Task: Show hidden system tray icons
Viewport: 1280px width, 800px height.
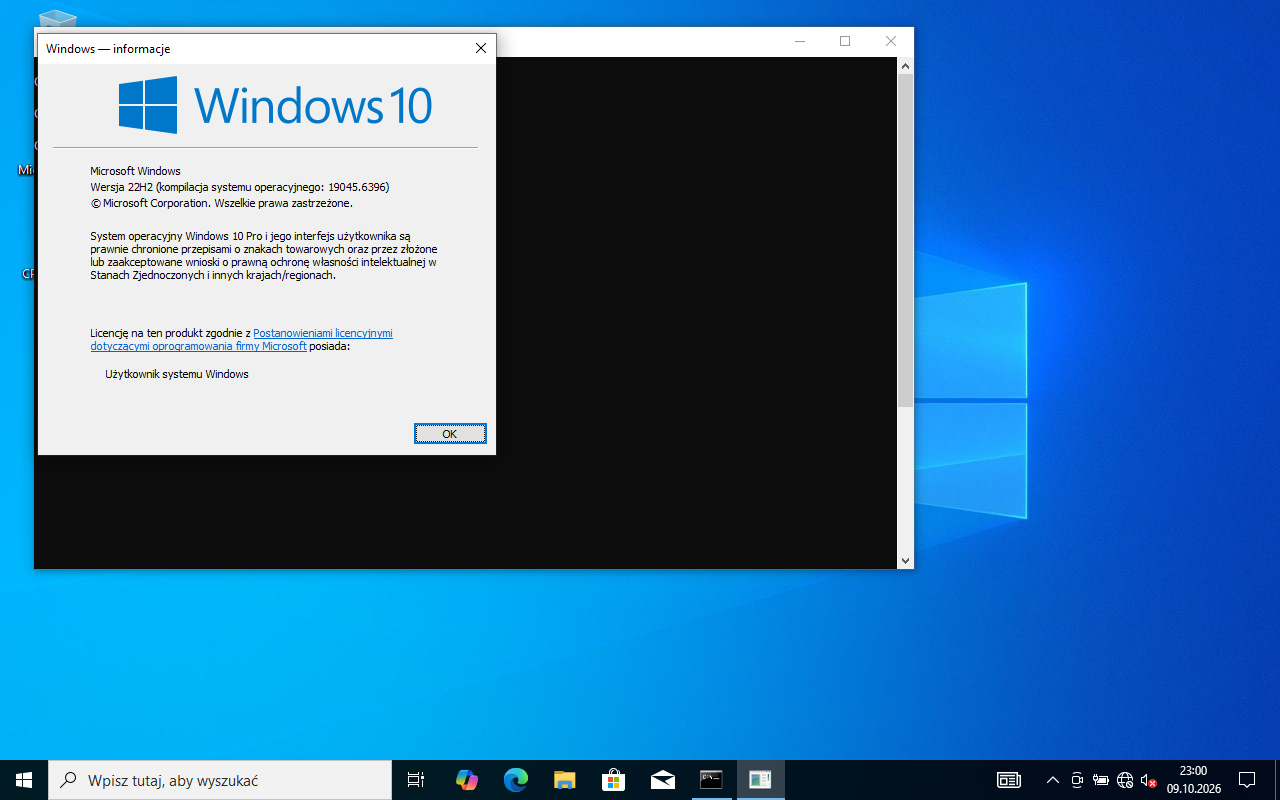Action: tap(1052, 780)
